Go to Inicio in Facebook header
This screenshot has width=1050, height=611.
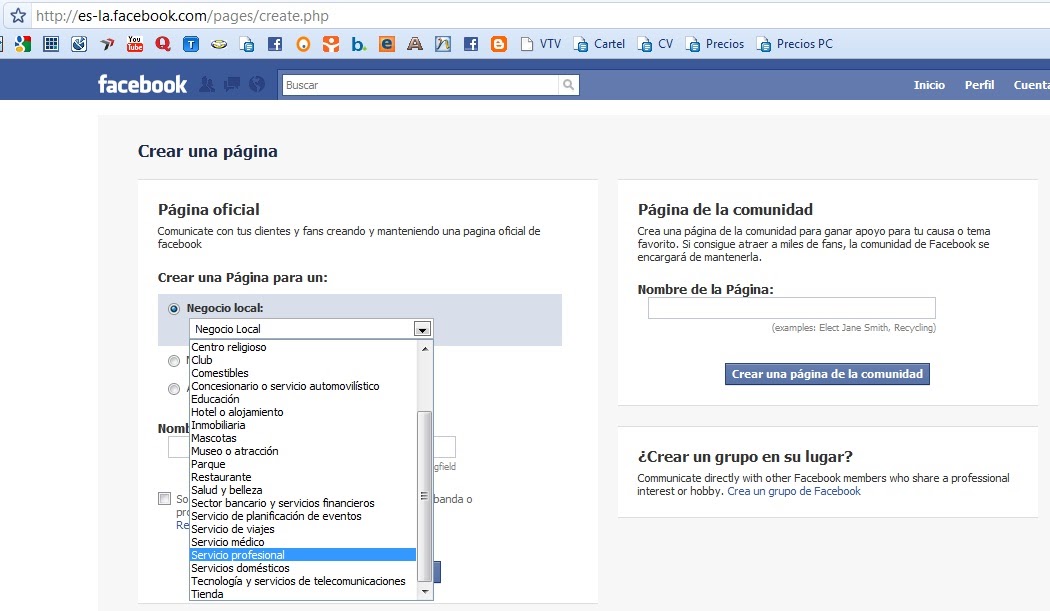(x=929, y=85)
